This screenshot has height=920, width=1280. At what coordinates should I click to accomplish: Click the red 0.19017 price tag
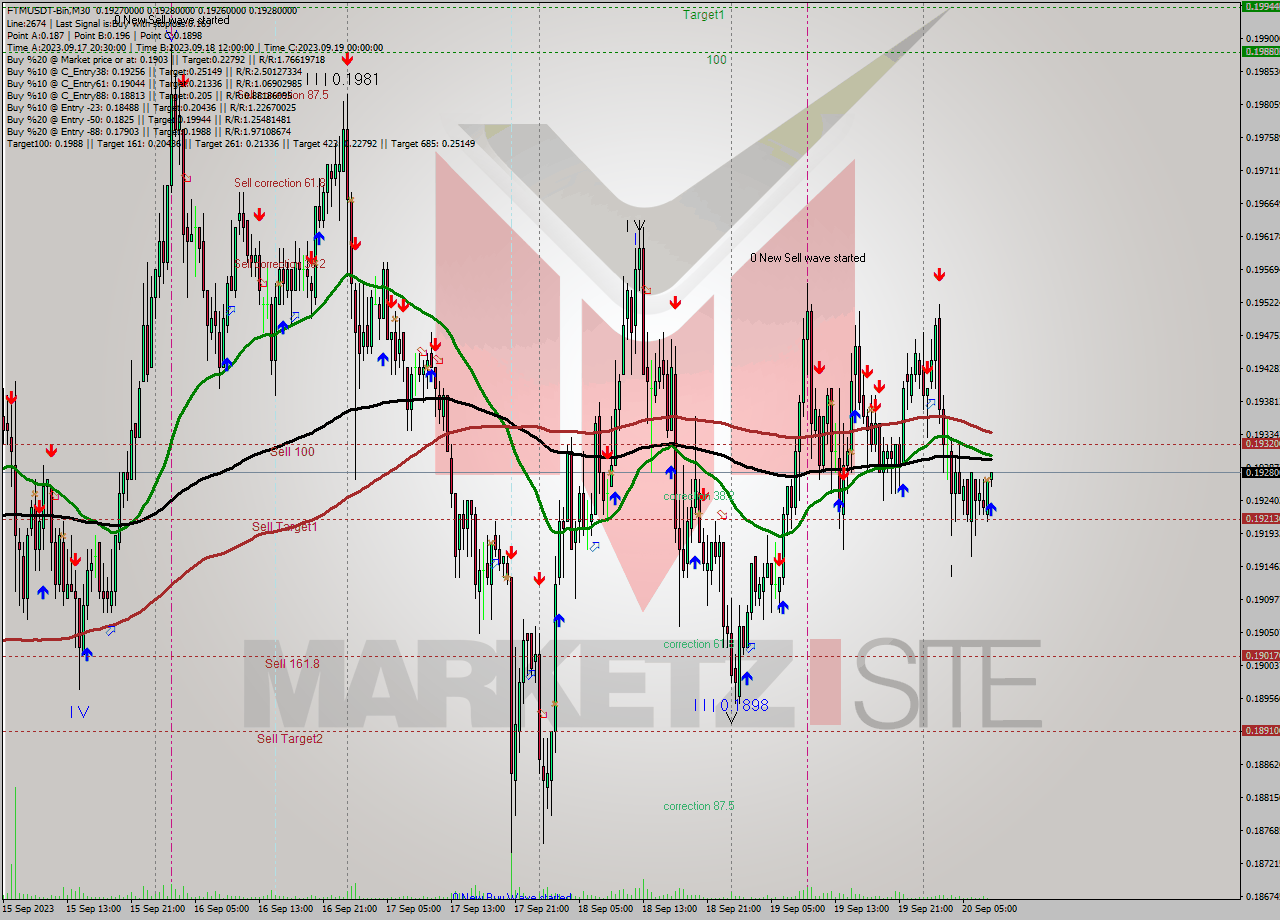pos(1260,655)
